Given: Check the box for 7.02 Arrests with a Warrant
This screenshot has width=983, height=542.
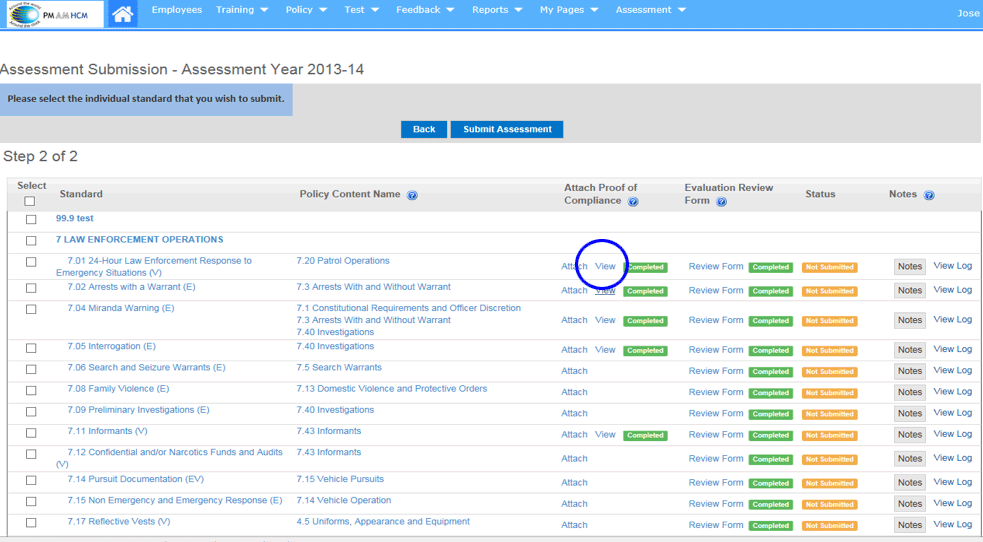Looking at the screenshot, I should pyautogui.click(x=31, y=288).
